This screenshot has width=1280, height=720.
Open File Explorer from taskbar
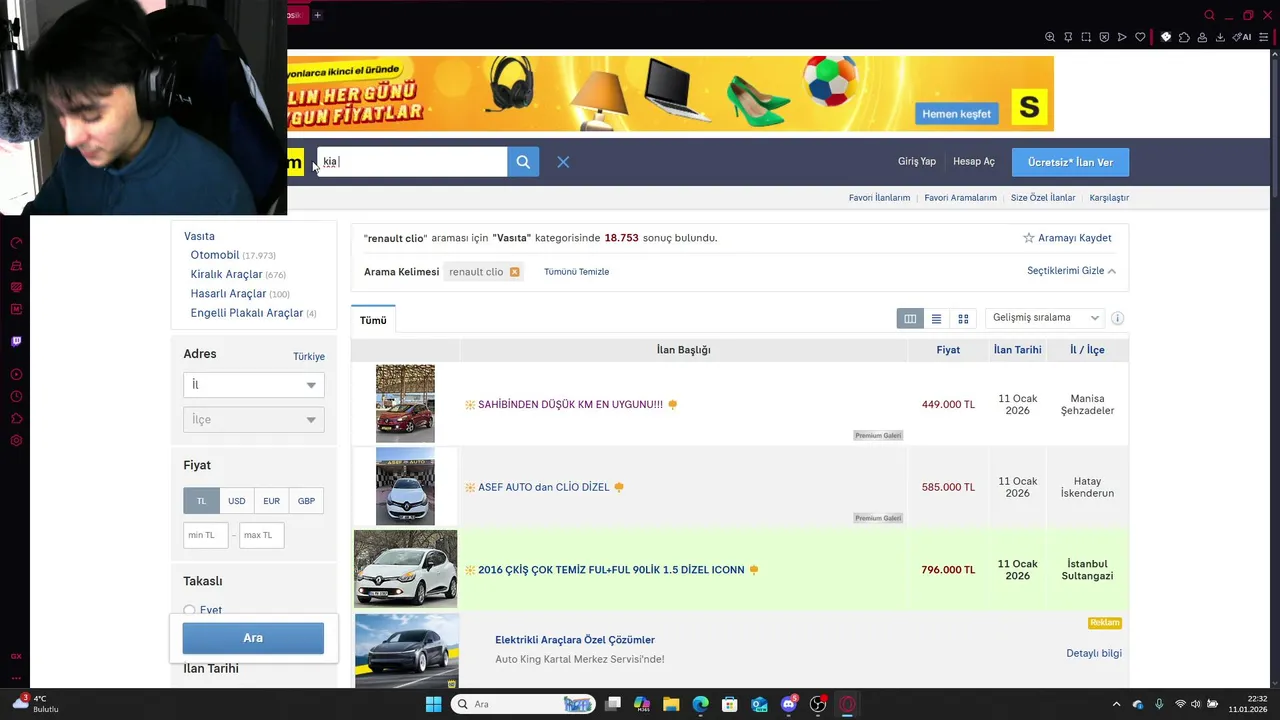point(671,704)
